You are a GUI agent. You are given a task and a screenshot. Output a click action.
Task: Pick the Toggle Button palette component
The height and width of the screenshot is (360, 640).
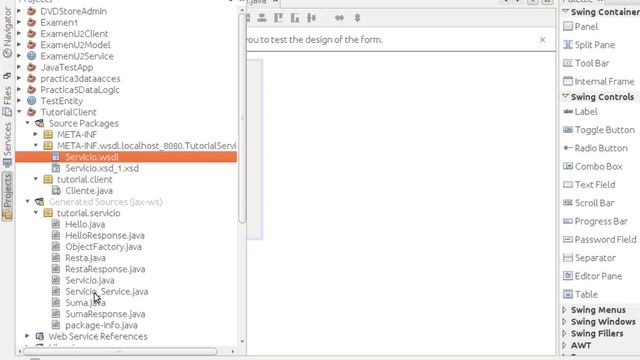598,130
